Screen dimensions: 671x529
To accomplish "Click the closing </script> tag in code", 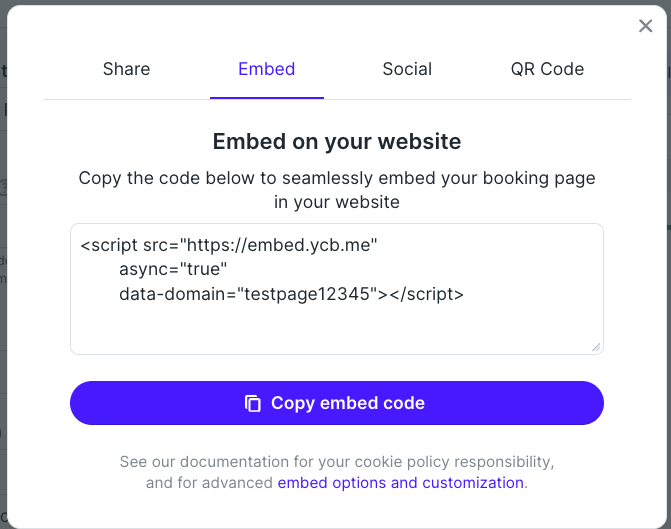I will tap(426, 294).
